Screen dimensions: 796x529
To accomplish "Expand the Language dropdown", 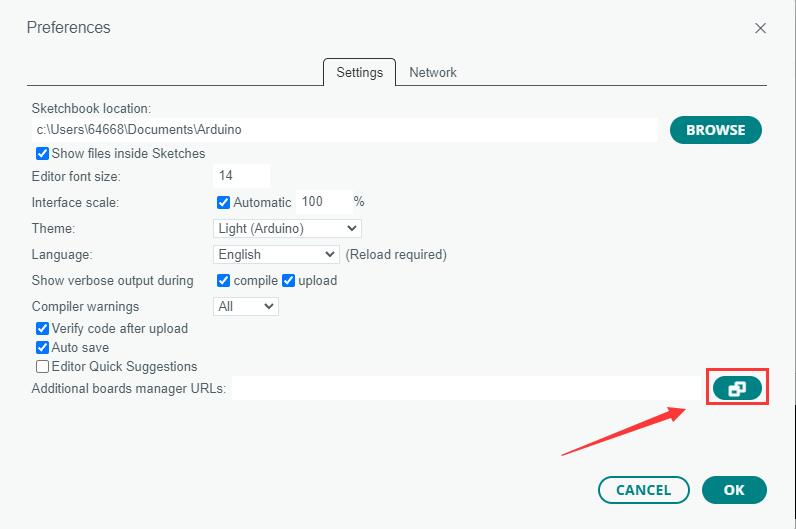I will tap(276, 255).
